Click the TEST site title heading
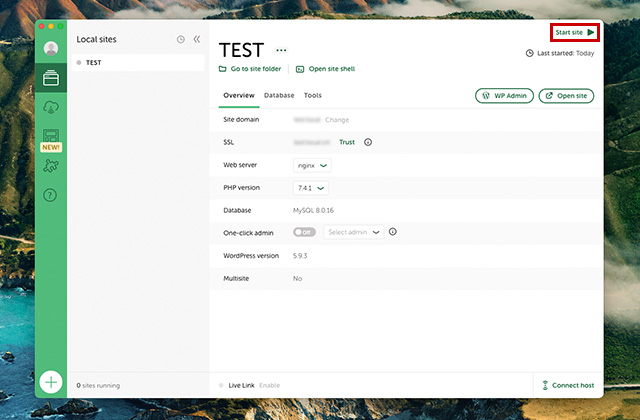This screenshot has height=420, width=640. pos(242,50)
